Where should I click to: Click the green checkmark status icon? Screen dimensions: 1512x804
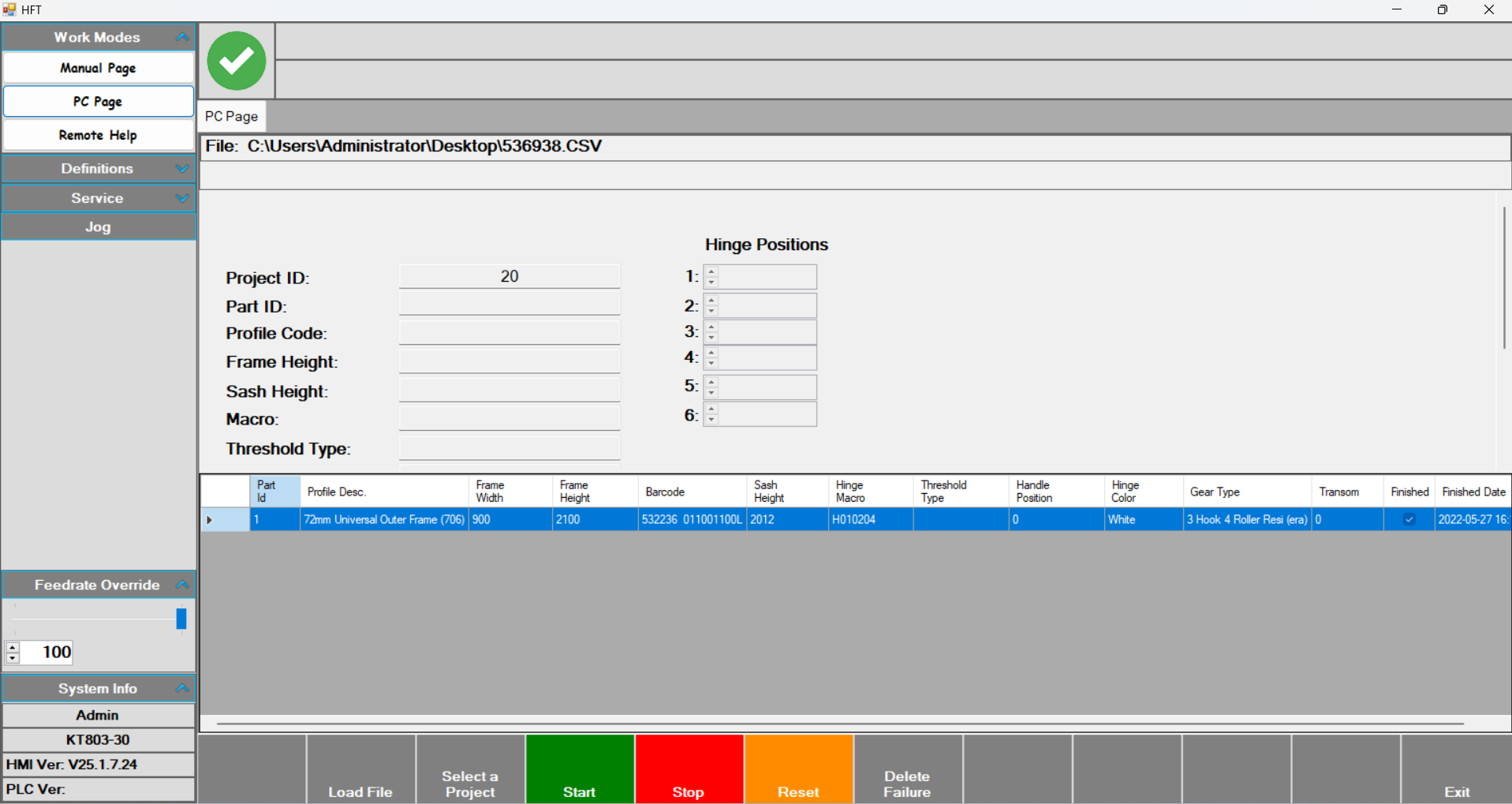(x=236, y=61)
